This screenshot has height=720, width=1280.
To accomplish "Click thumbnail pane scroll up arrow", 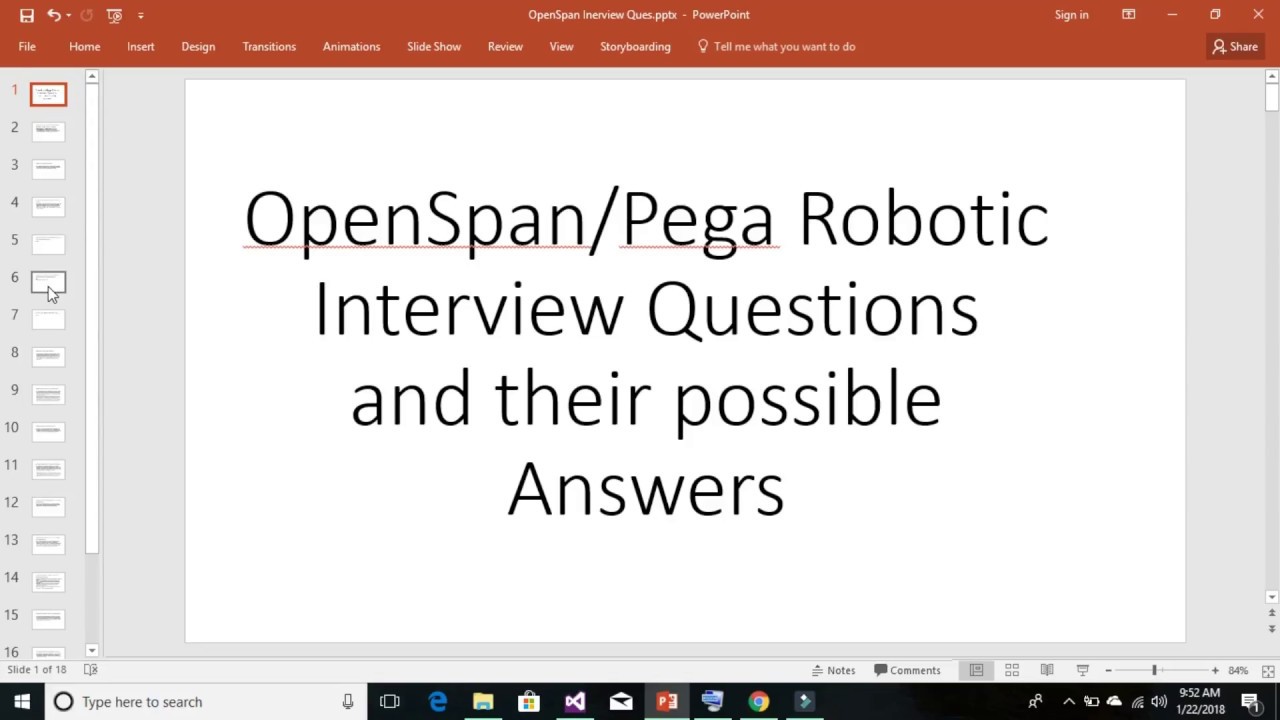I will point(92,76).
